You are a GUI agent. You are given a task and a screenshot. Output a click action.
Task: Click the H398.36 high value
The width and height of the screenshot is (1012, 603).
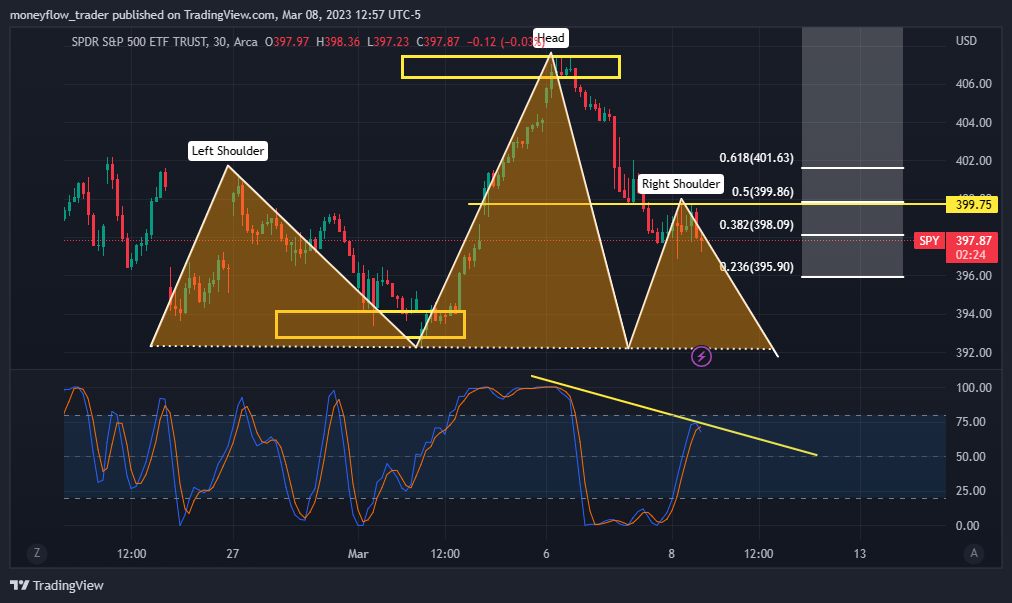(338, 42)
